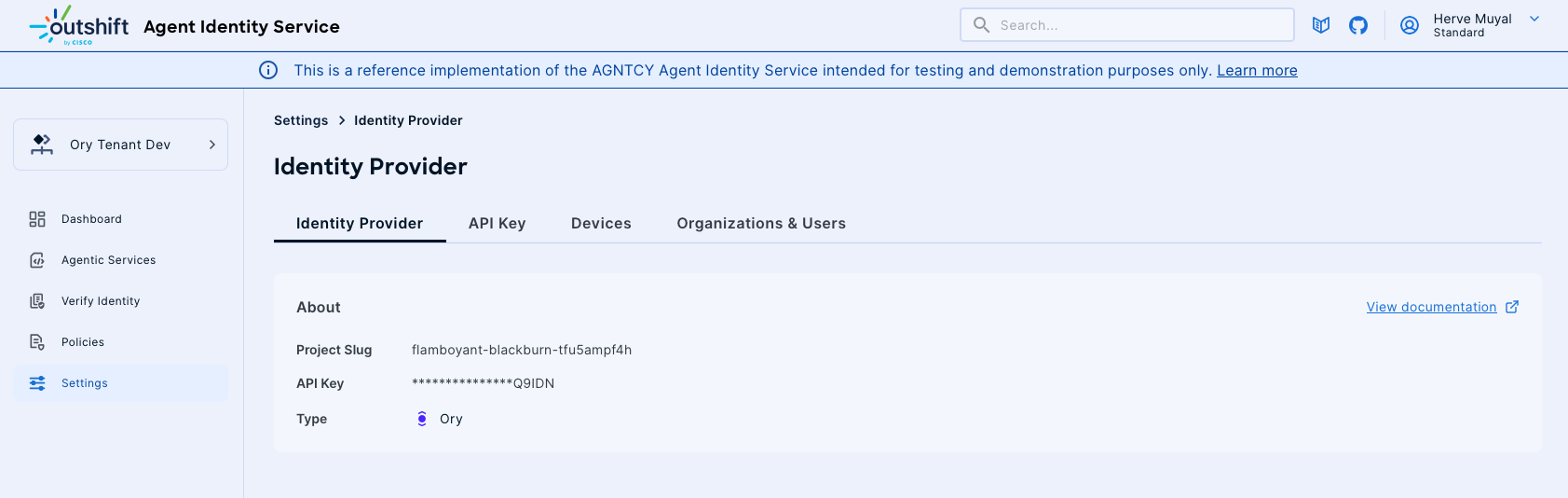Click the Settings sliders icon
Image resolution: width=1568 pixels, height=498 pixels.
click(x=37, y=383)
